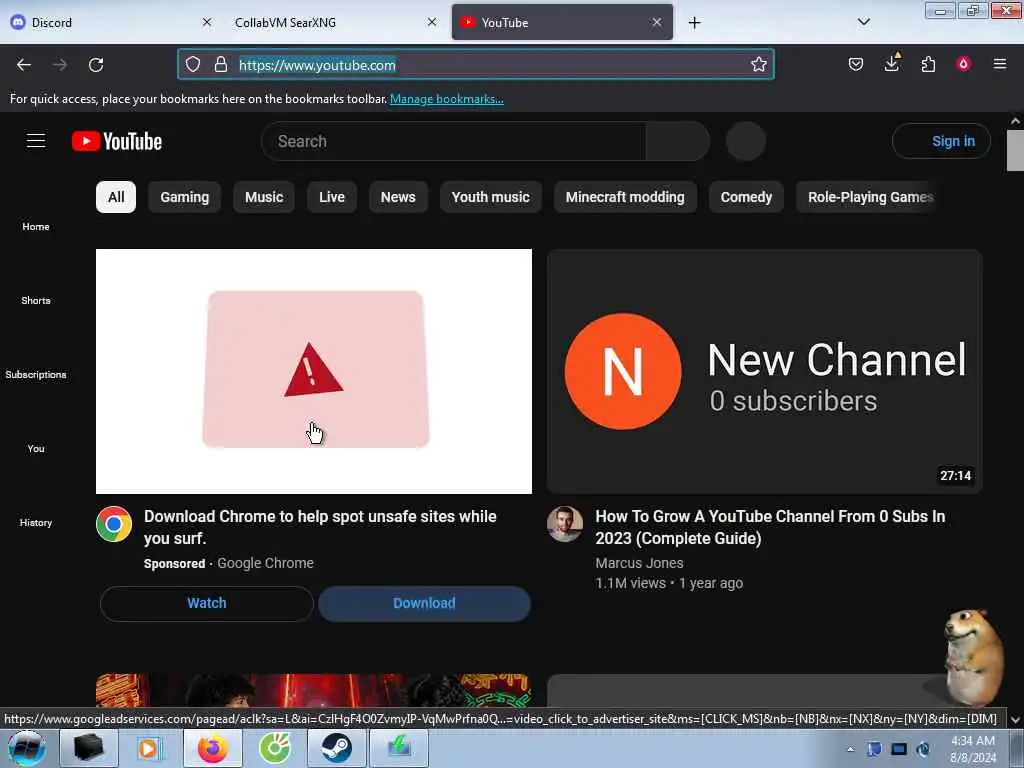Open the Windows Start menu

pyautogui.click(x=26, y=748)
